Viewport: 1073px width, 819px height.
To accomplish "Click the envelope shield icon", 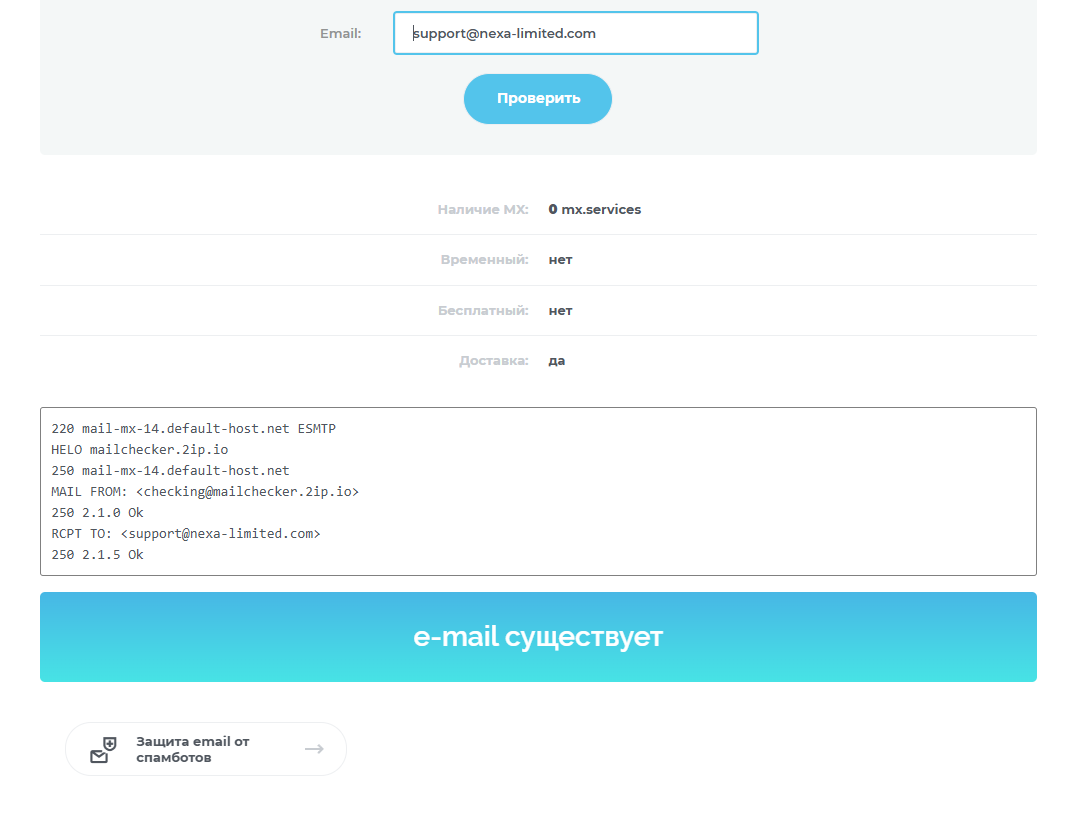I will click(x=103, y=750).
